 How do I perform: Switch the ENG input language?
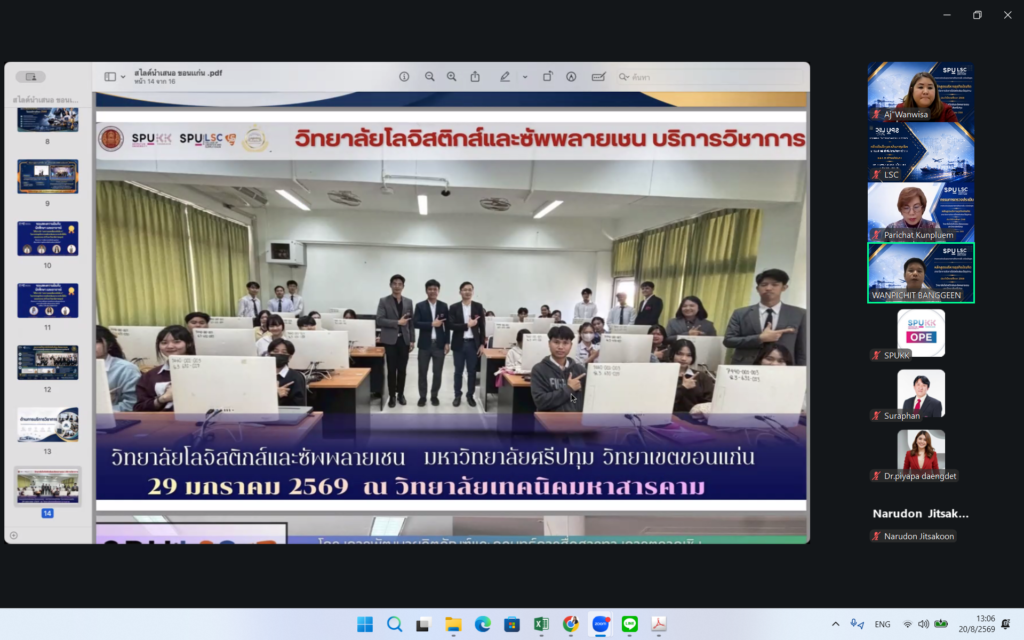point(882,624)
